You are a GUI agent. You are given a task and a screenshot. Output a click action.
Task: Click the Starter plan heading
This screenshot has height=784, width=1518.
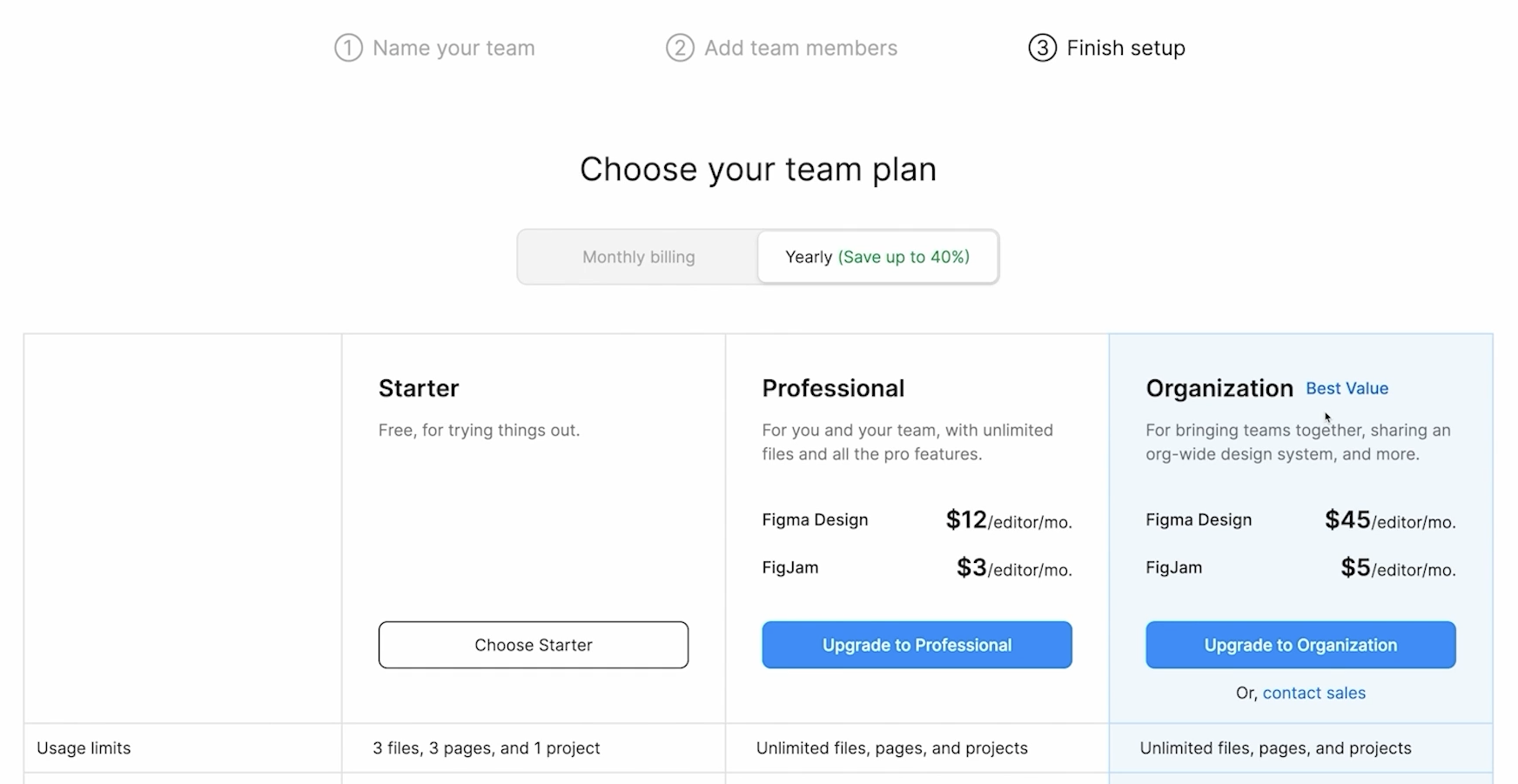point(419,388)
